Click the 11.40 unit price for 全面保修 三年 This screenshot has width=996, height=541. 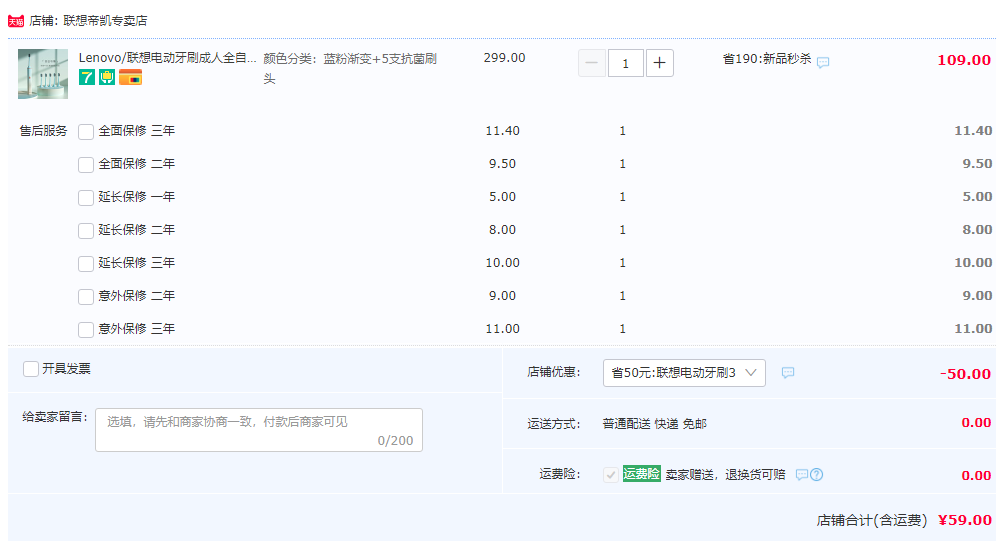coord(502,131)
